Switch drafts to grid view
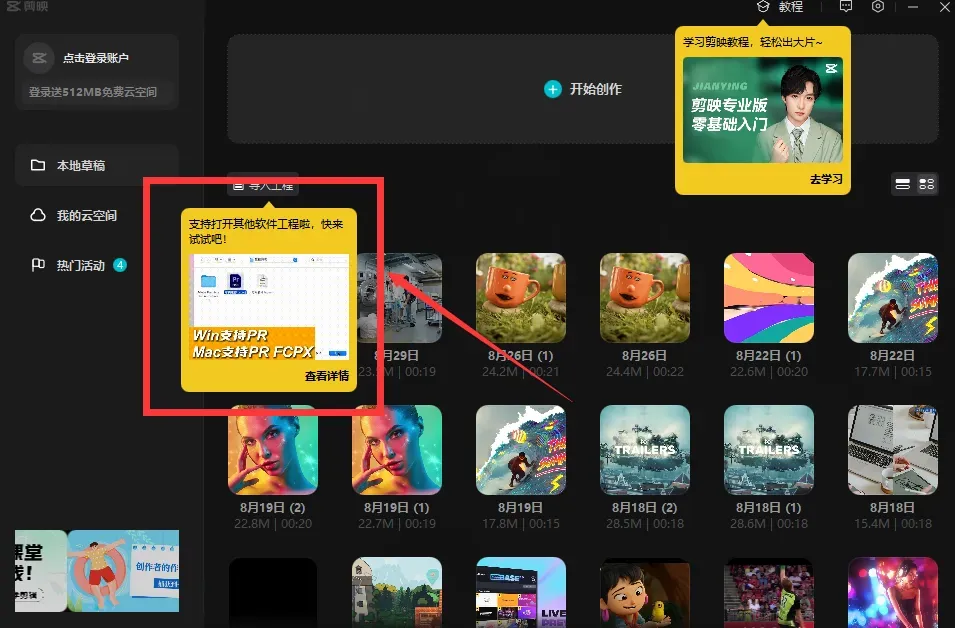 926,184
